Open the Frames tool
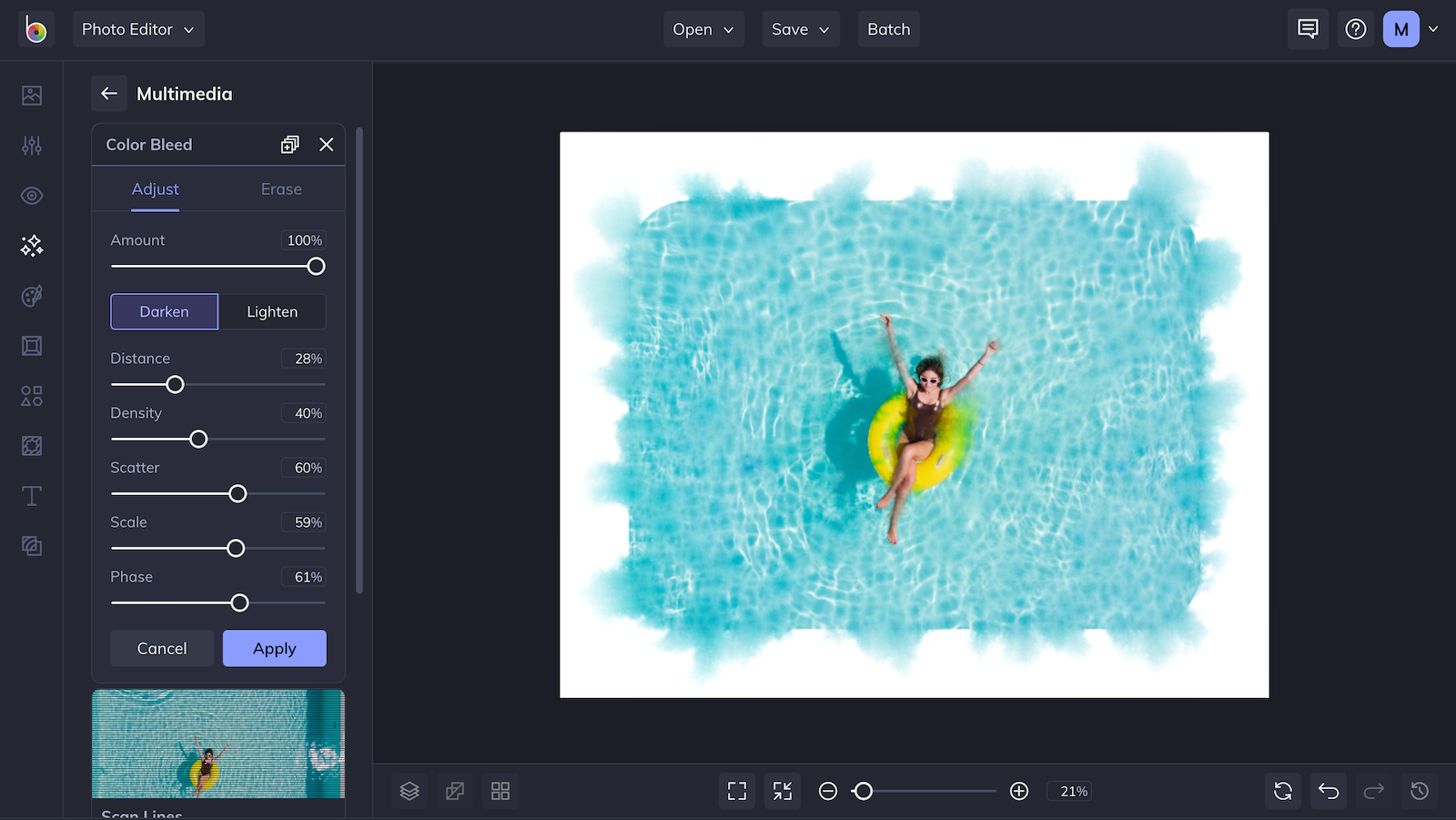1456x820 pixels. (31, 345)
